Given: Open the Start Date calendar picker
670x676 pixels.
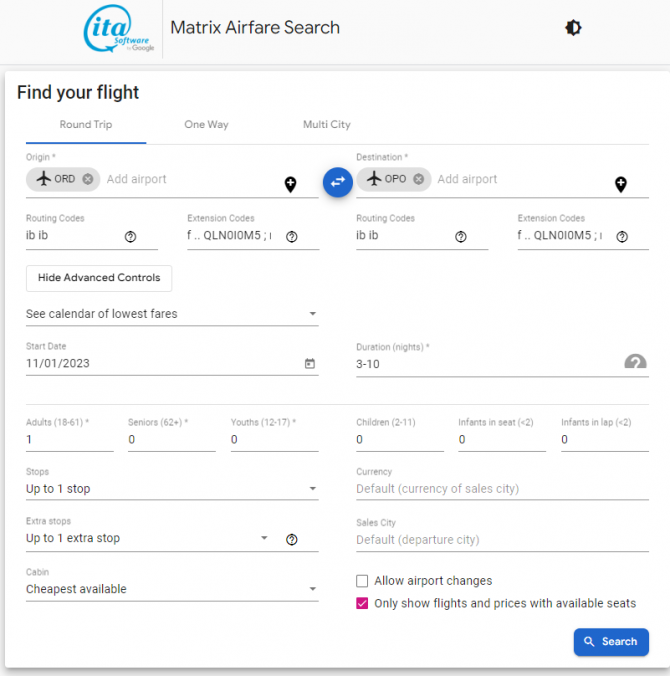Looking at the screenshot, I should 310,363.
